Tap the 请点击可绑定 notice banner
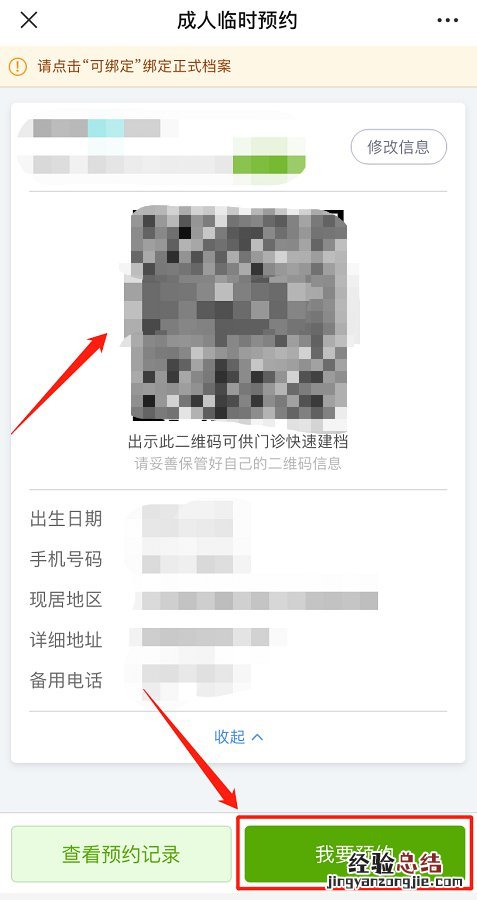This screenshot has width=477, height=900. coord(238,67)
